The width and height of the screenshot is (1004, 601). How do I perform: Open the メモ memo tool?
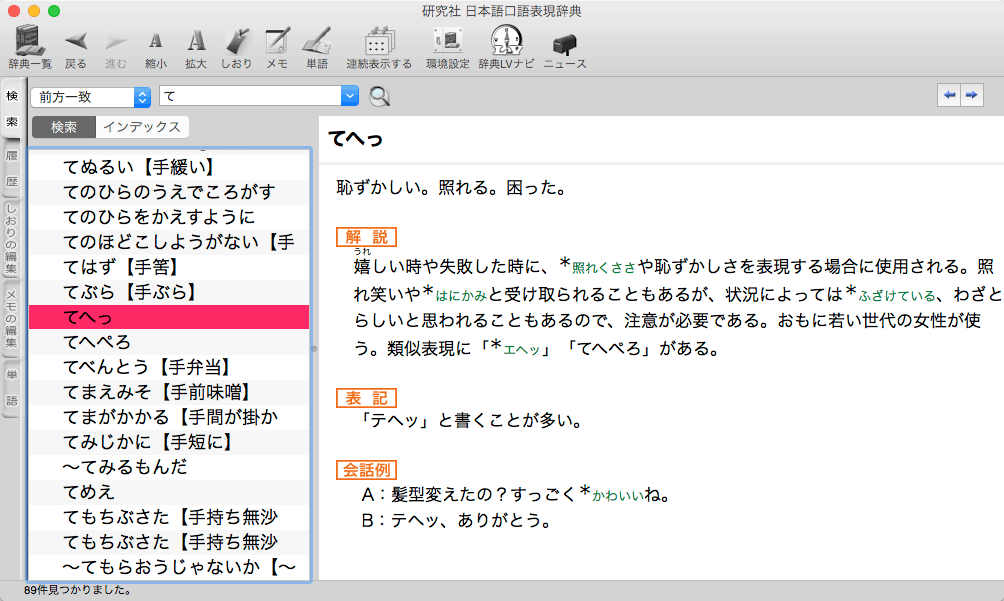tap(277, 41)
